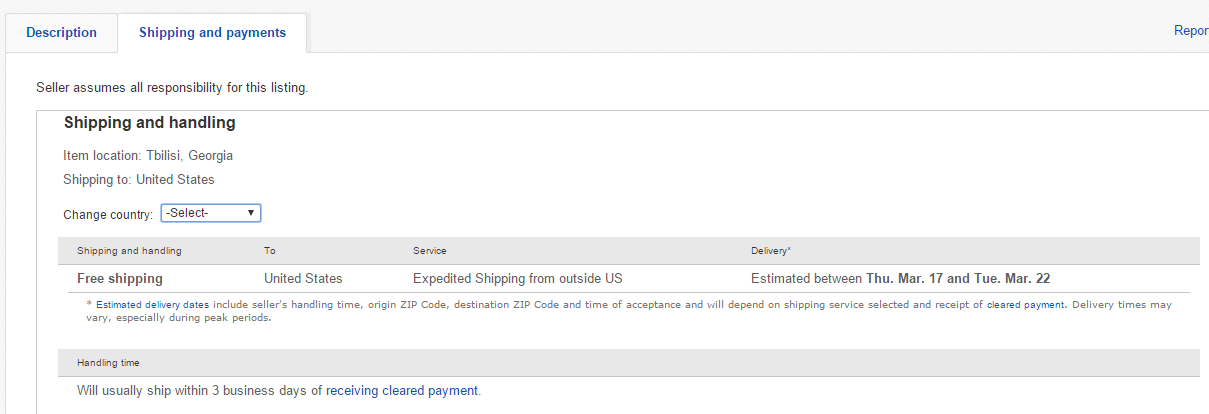Viewport: 1209px width, 414px height.
Task: Open the Change country dropdown
Action: [x=211, y=213]
